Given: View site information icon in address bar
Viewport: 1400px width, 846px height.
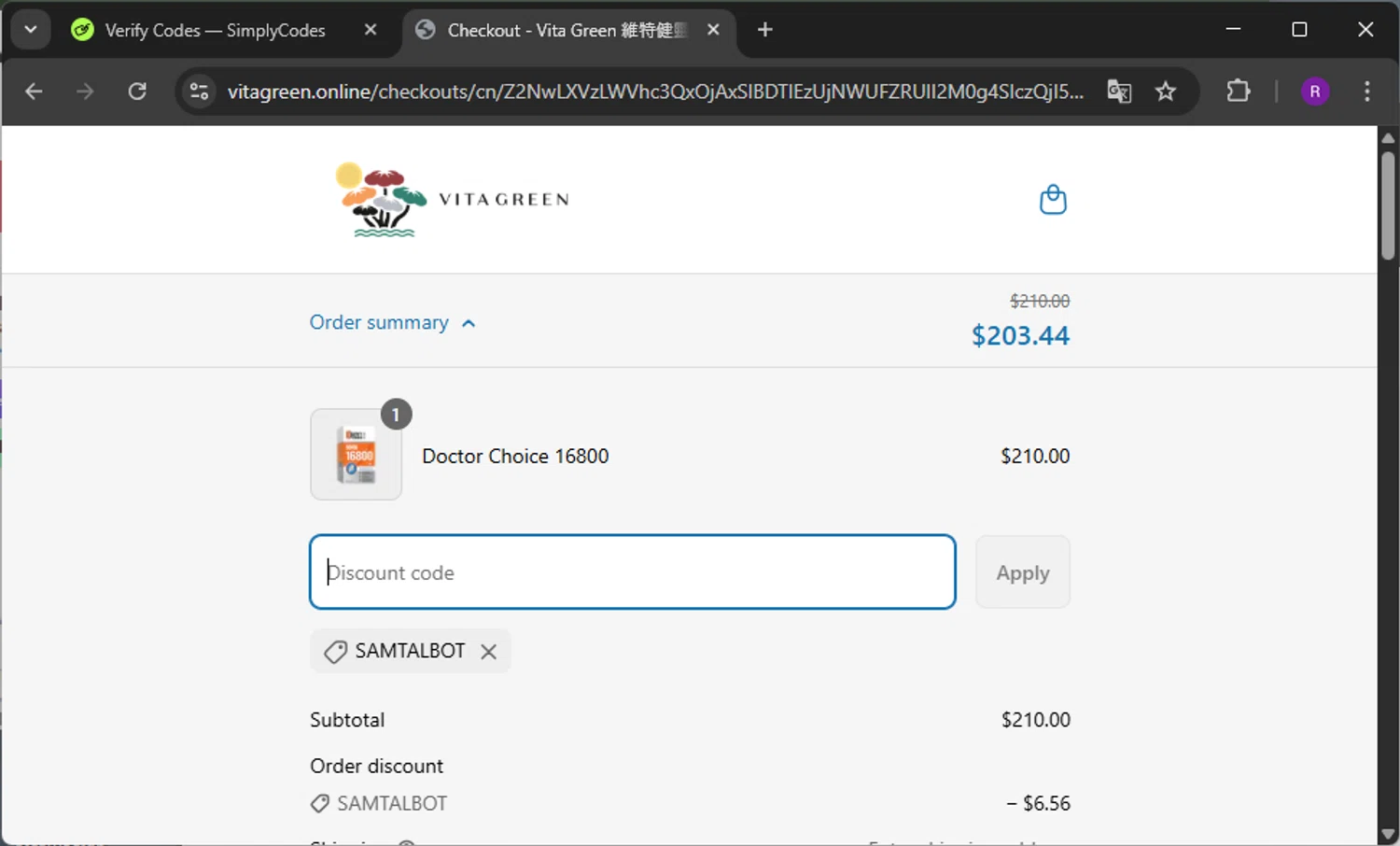Looking at the screenshot, I should tap(199, 92).
